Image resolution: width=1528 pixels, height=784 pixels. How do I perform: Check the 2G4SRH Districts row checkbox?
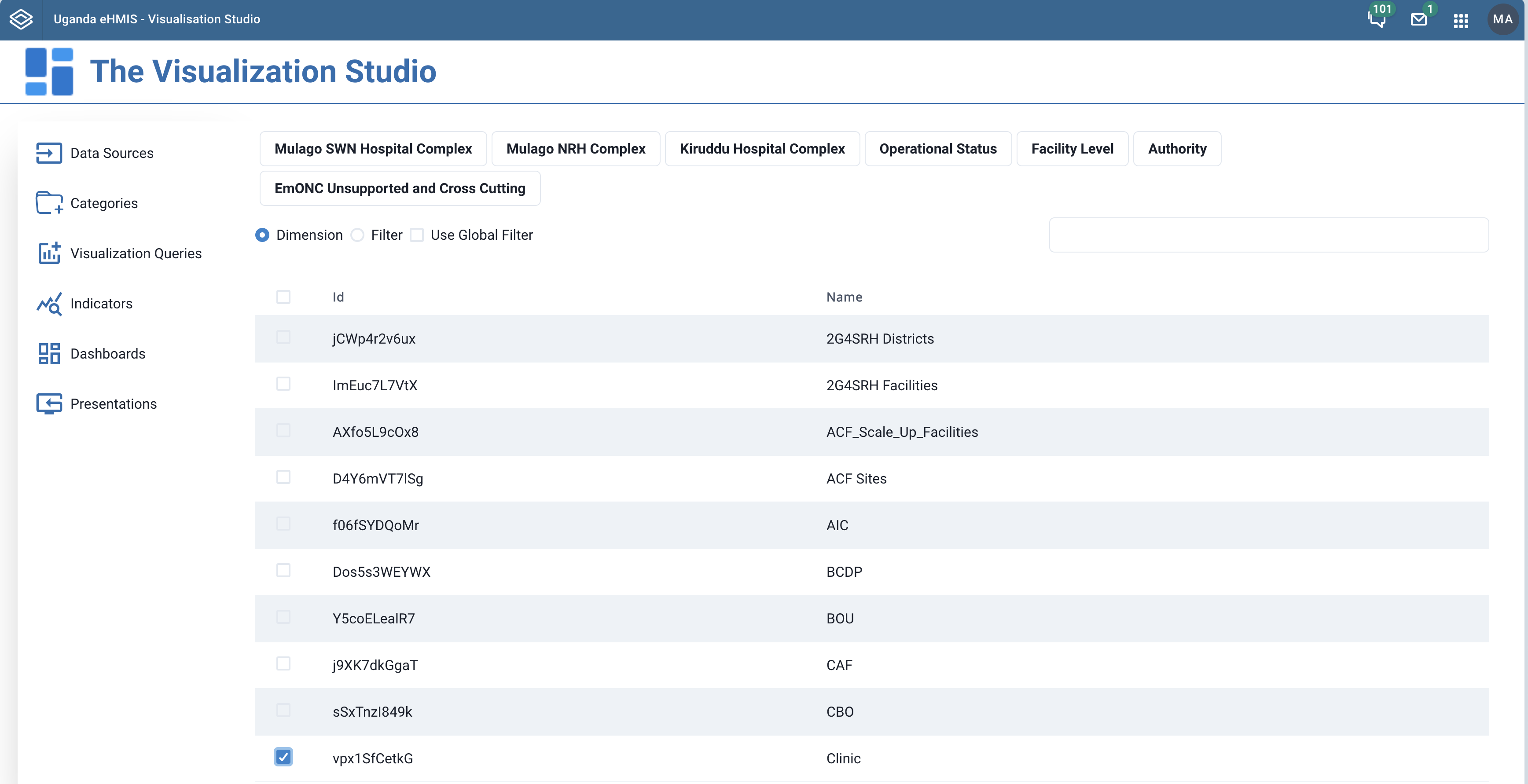(283, 337)
